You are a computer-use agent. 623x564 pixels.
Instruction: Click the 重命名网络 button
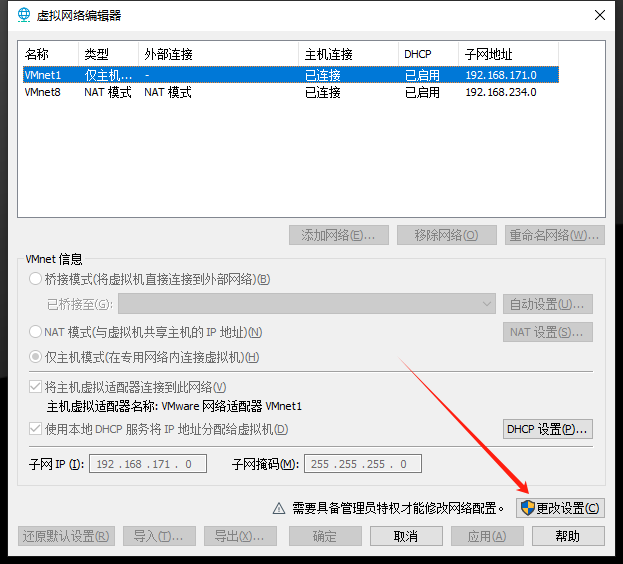pos(555,235)
